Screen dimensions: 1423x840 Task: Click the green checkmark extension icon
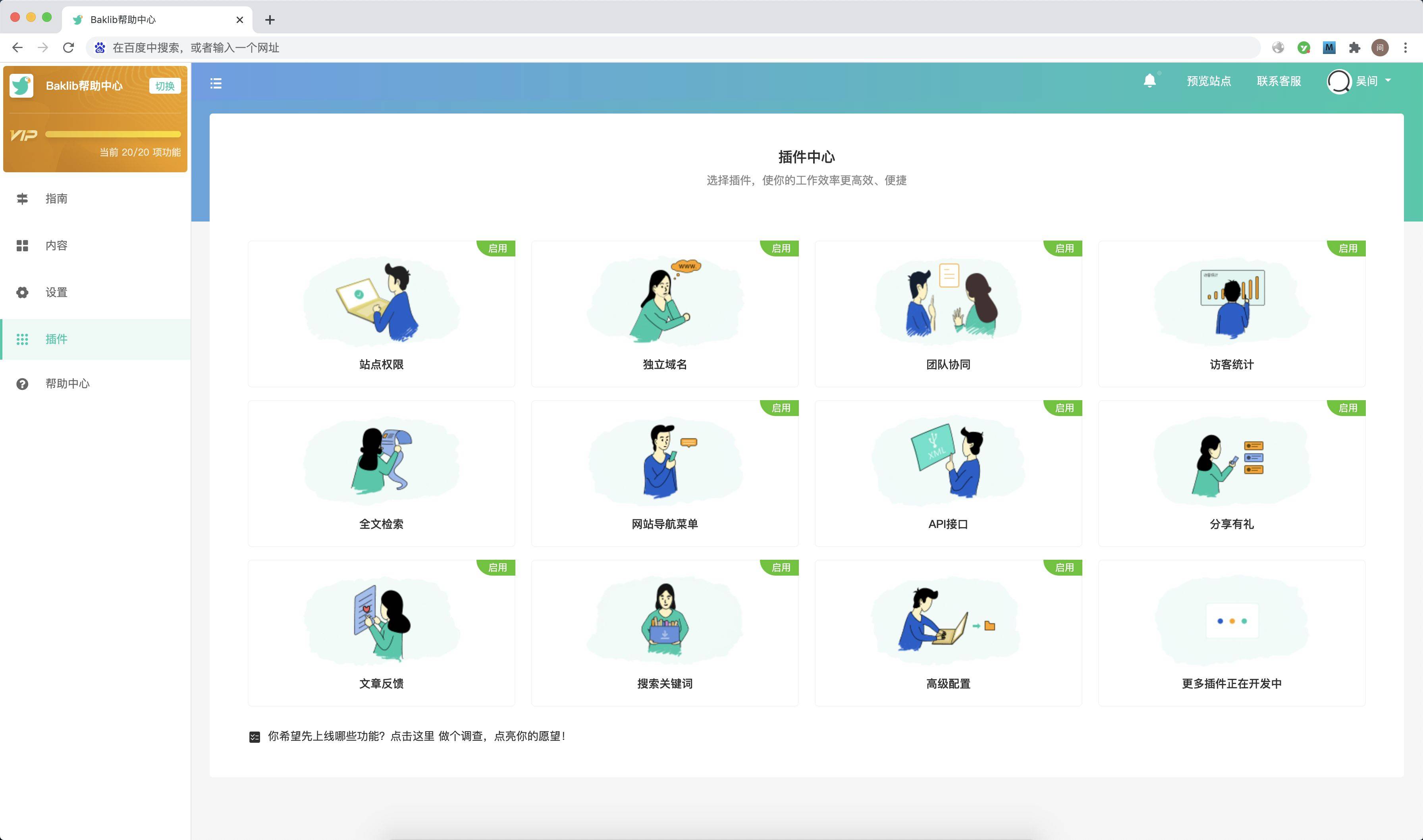pos(1303,48)
